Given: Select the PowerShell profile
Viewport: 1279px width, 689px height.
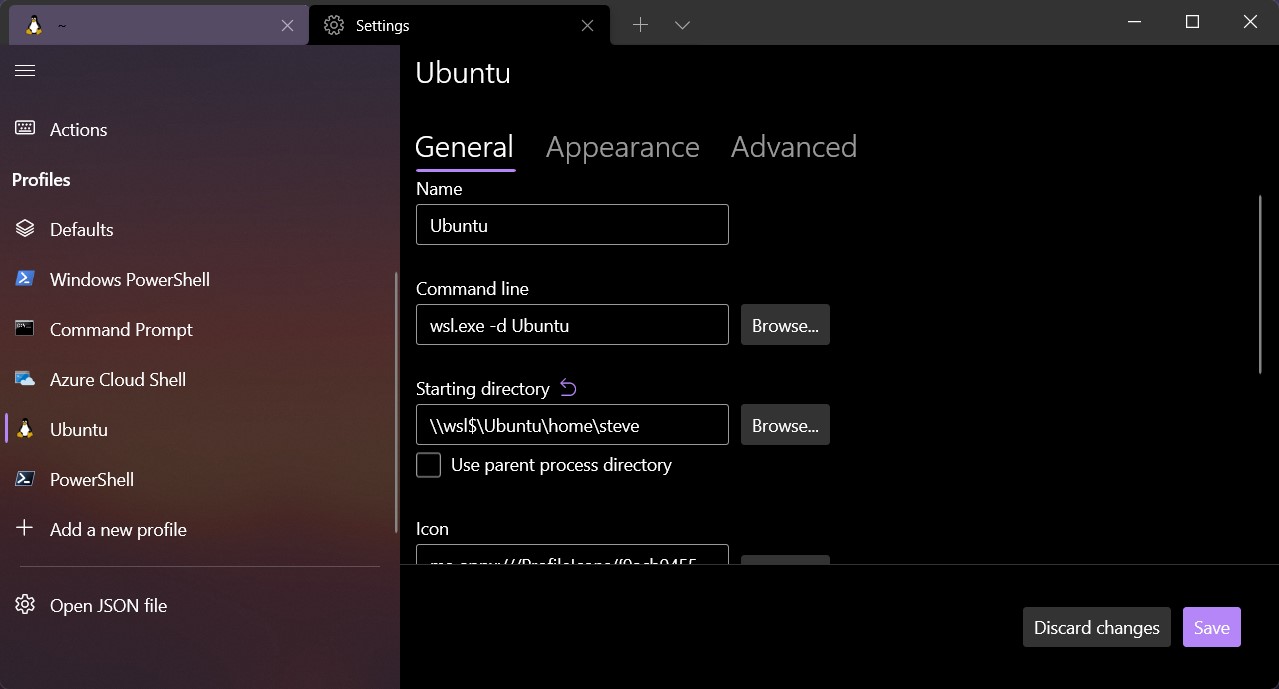Looking at the screenshot, I should click(x=200, y=479).
